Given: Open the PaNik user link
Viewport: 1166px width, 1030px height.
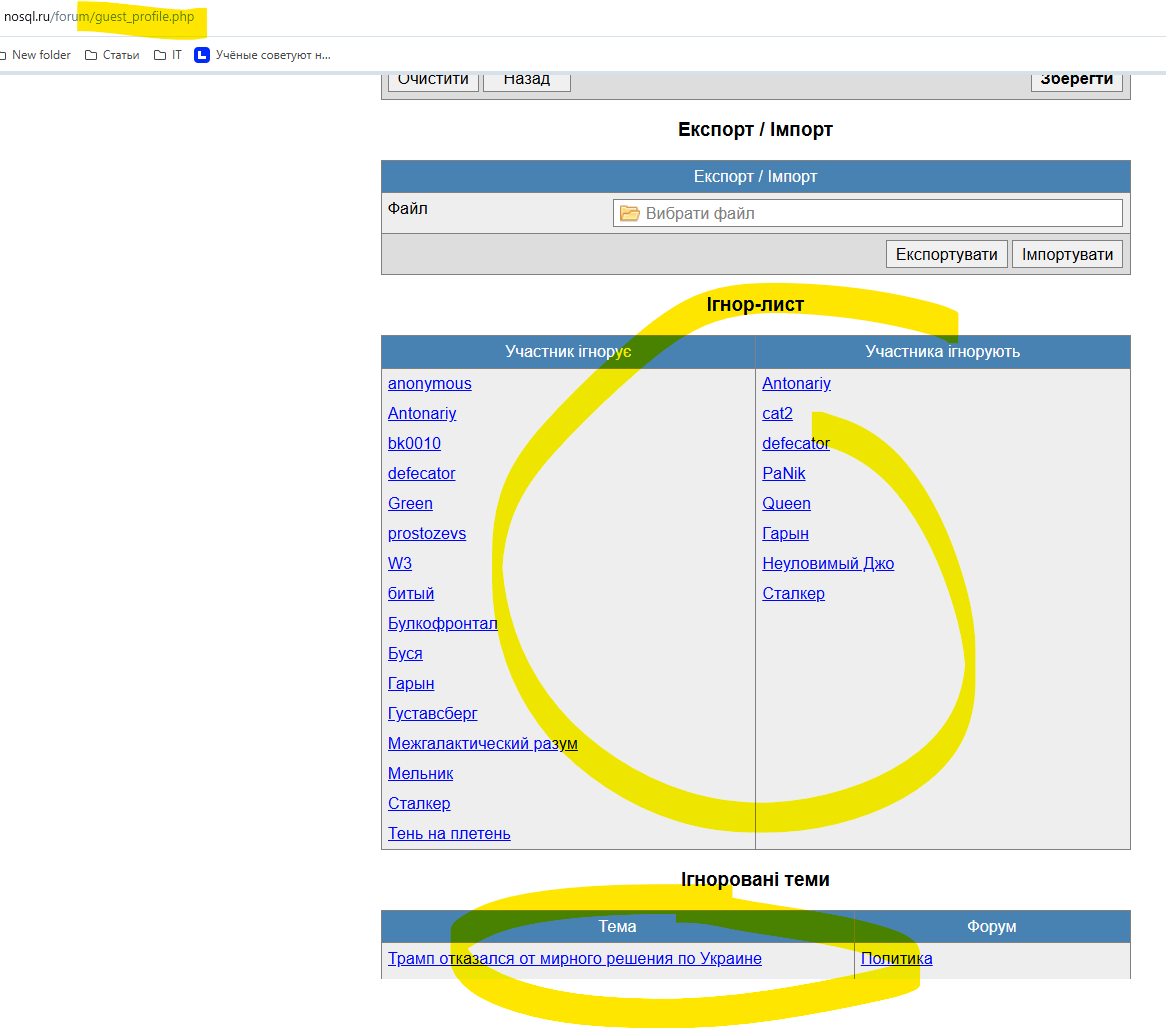Looking at the screenshot, I should point(783,474).
